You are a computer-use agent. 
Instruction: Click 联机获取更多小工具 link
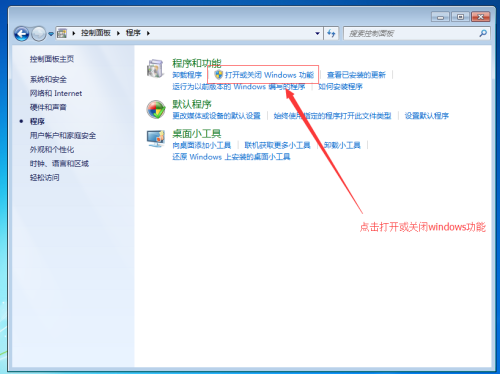[277, 145]
